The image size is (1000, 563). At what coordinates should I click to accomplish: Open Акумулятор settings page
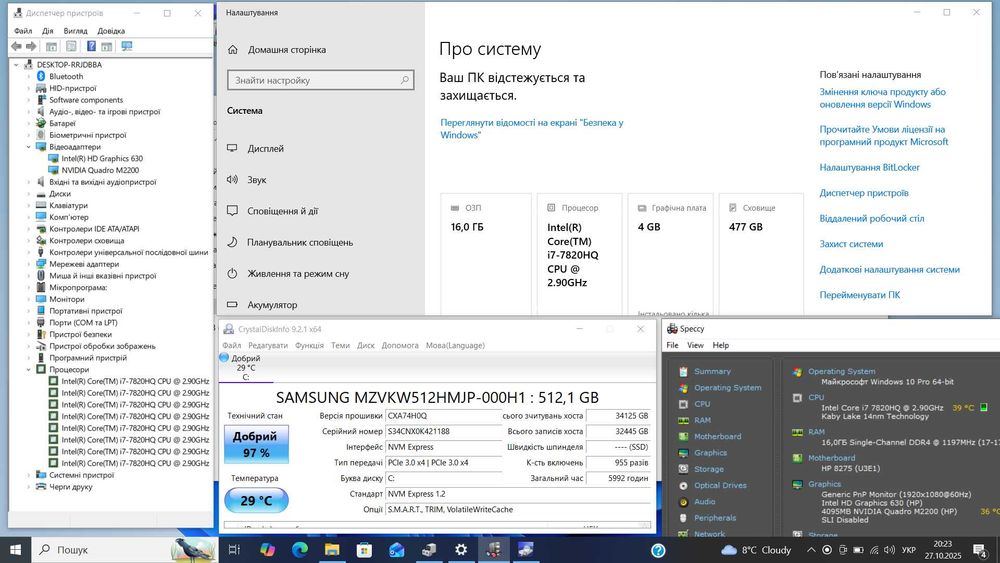coord(272,305)
